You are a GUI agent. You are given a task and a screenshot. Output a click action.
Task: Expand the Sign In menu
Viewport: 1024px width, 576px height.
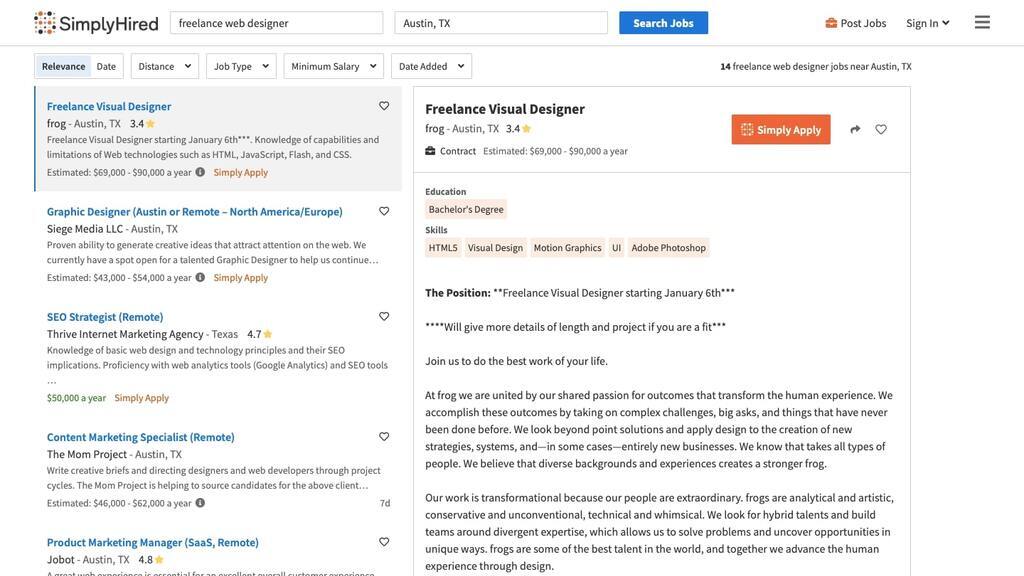click(927, 23)
